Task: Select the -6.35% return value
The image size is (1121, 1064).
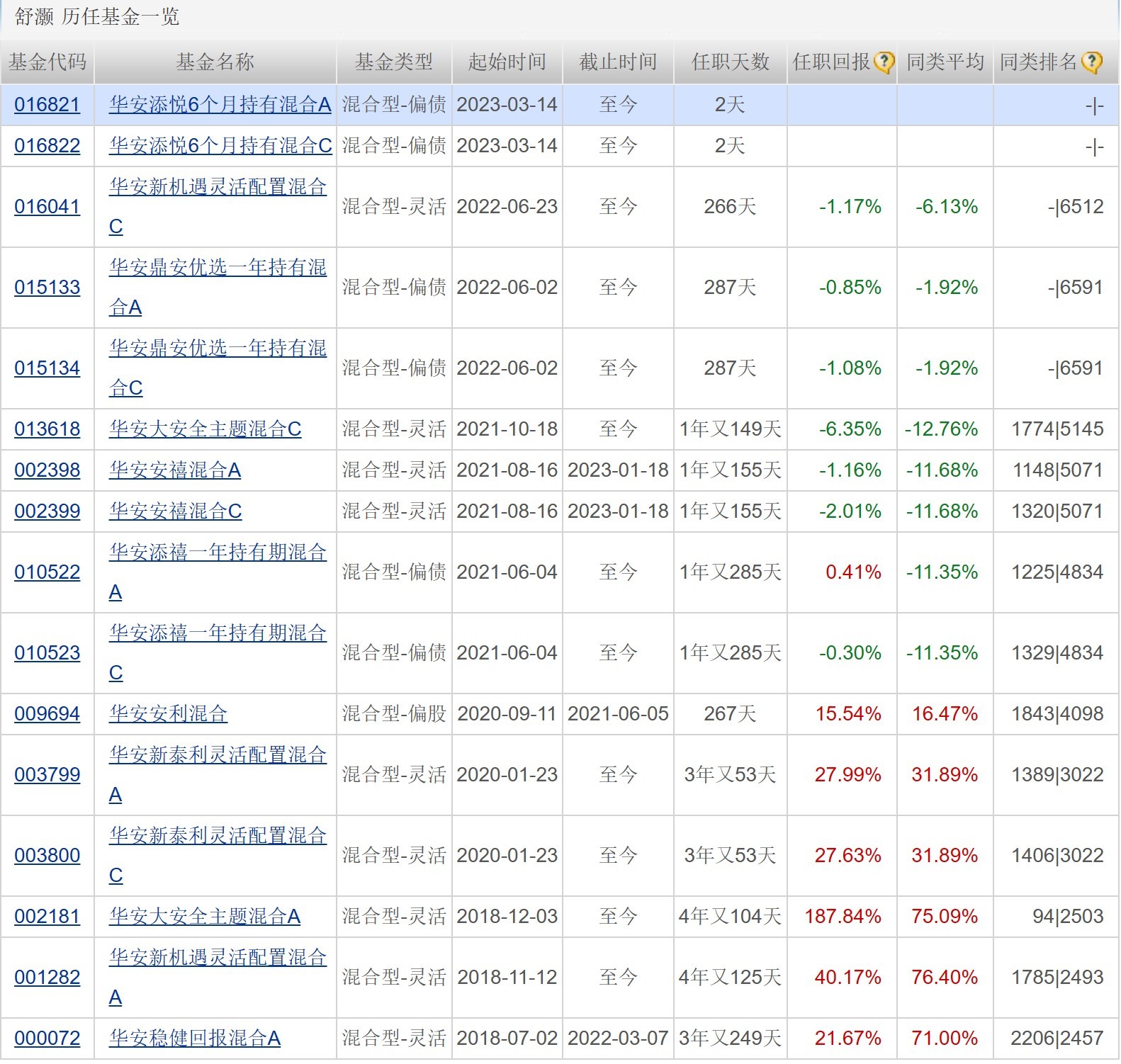Action: 850,429
